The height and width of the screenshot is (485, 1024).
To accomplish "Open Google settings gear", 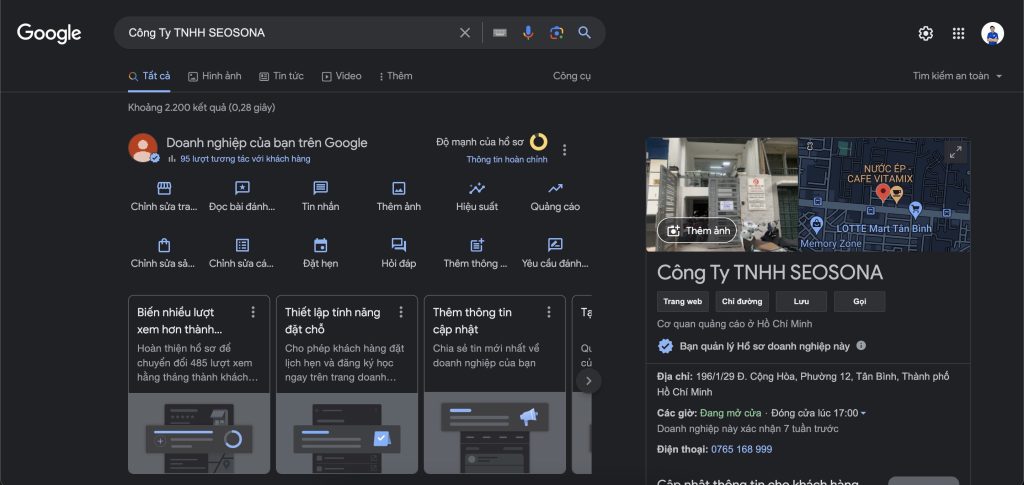I will (925, 33).
